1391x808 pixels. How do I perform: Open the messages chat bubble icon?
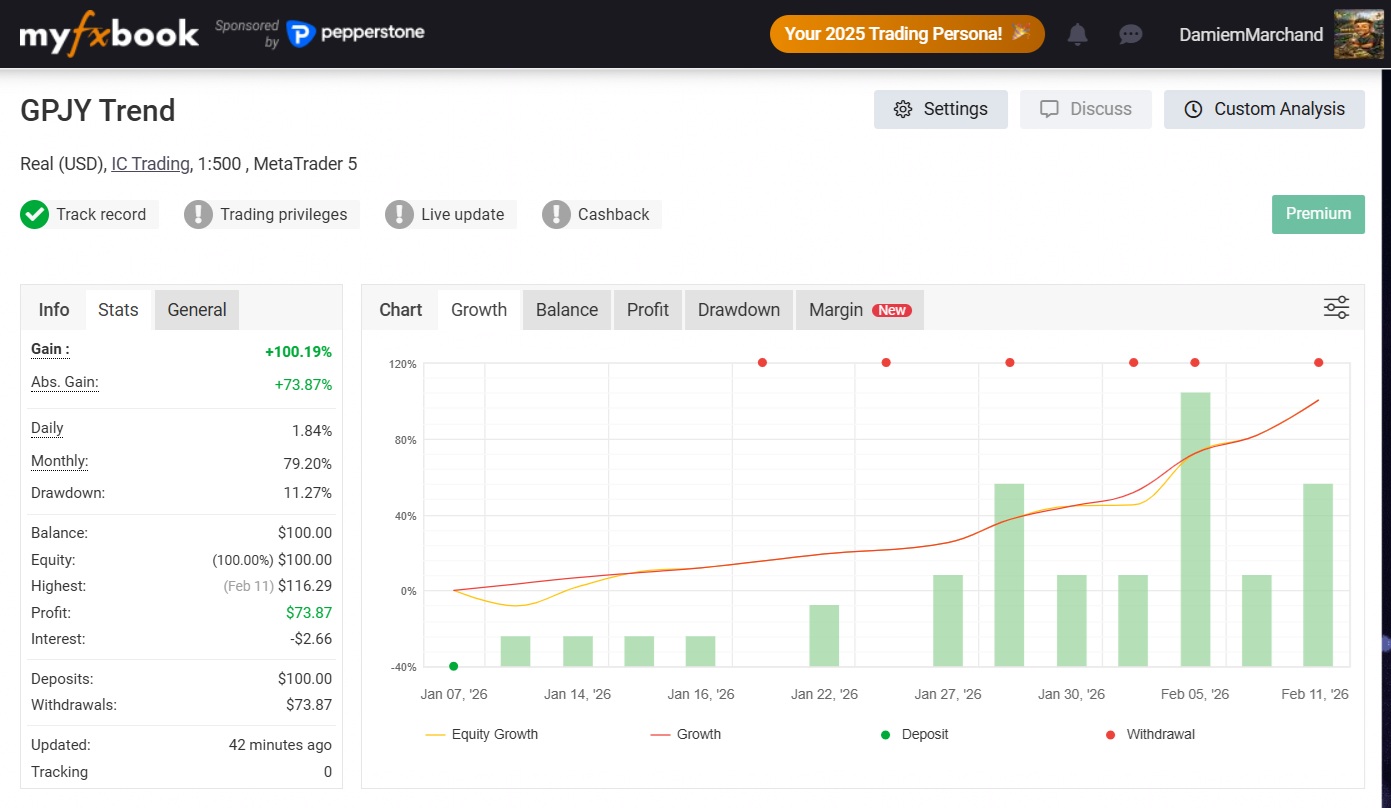1130,34
